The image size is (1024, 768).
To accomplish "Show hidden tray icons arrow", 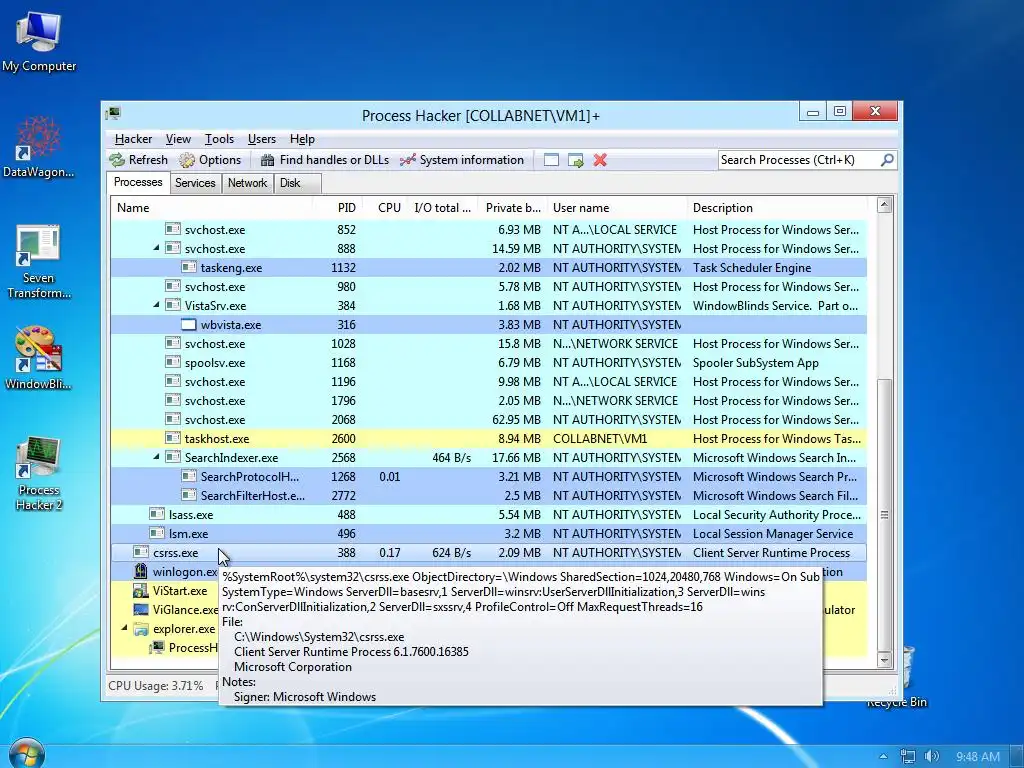I will point(884,756).
